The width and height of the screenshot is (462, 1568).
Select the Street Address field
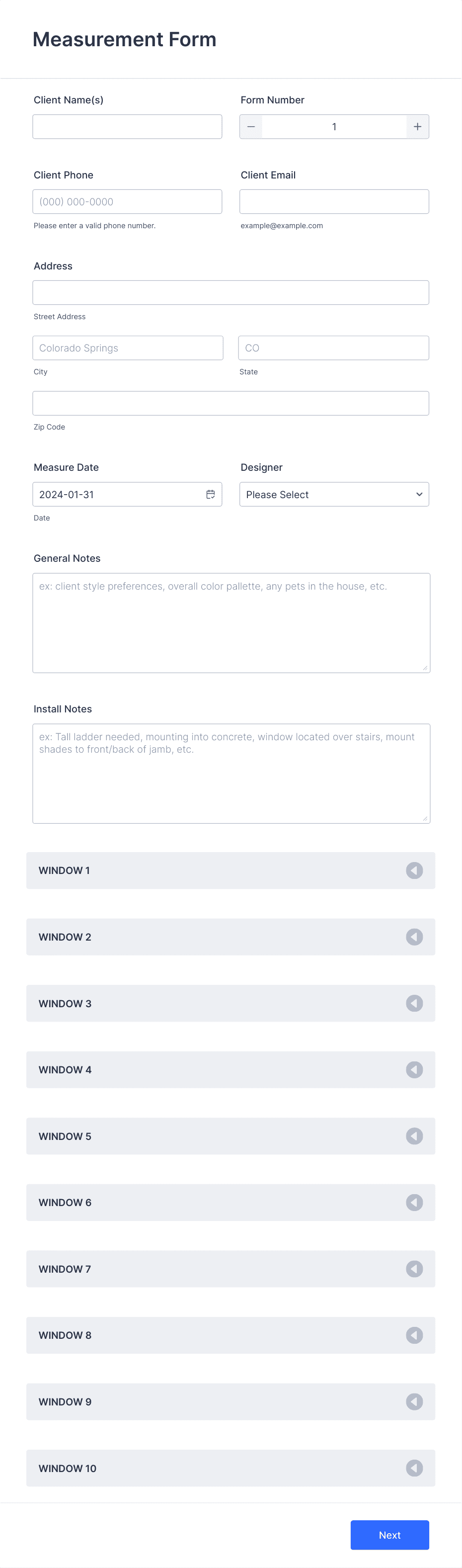coord(231,292)
